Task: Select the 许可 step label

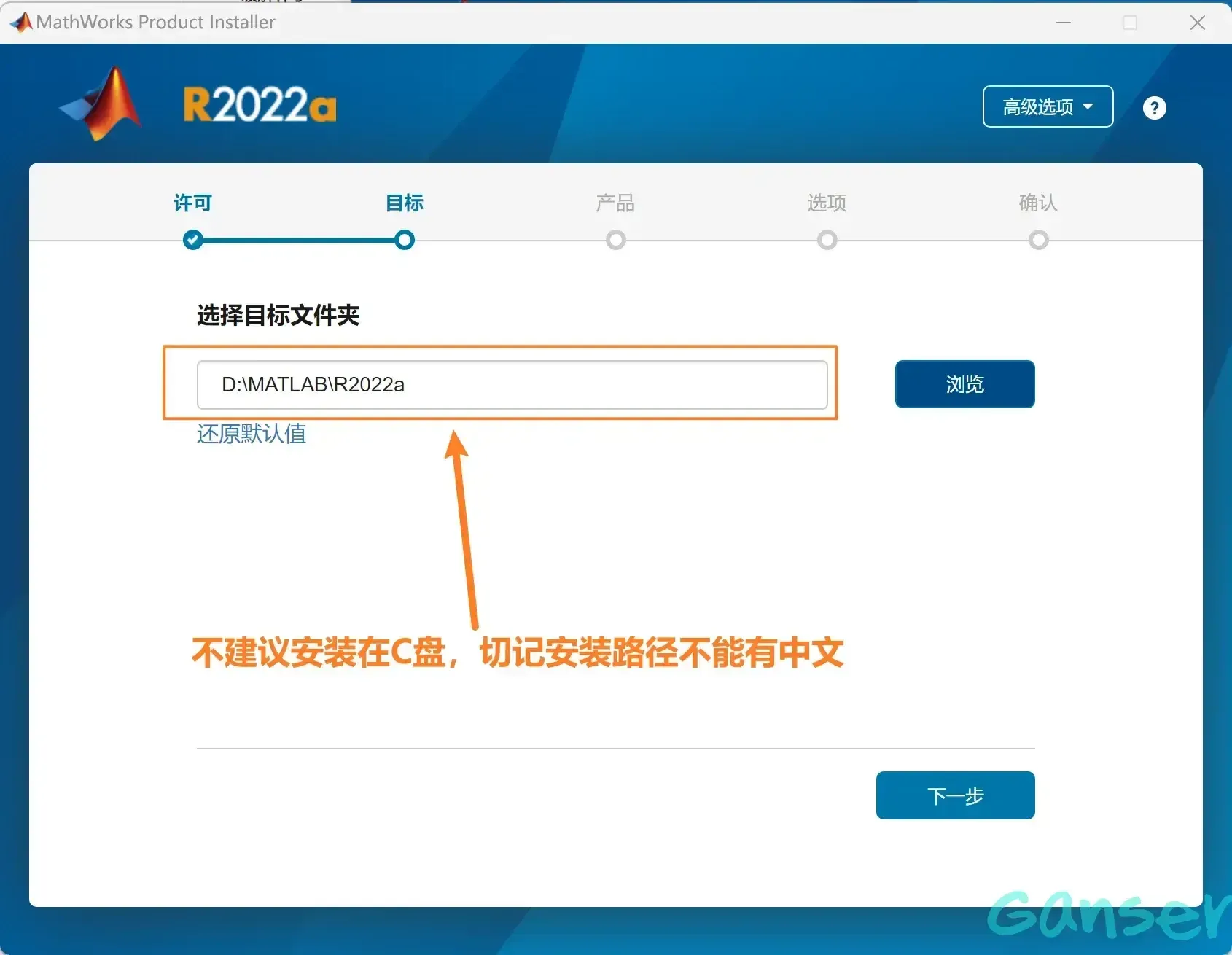Action: [x=193, y=203]
